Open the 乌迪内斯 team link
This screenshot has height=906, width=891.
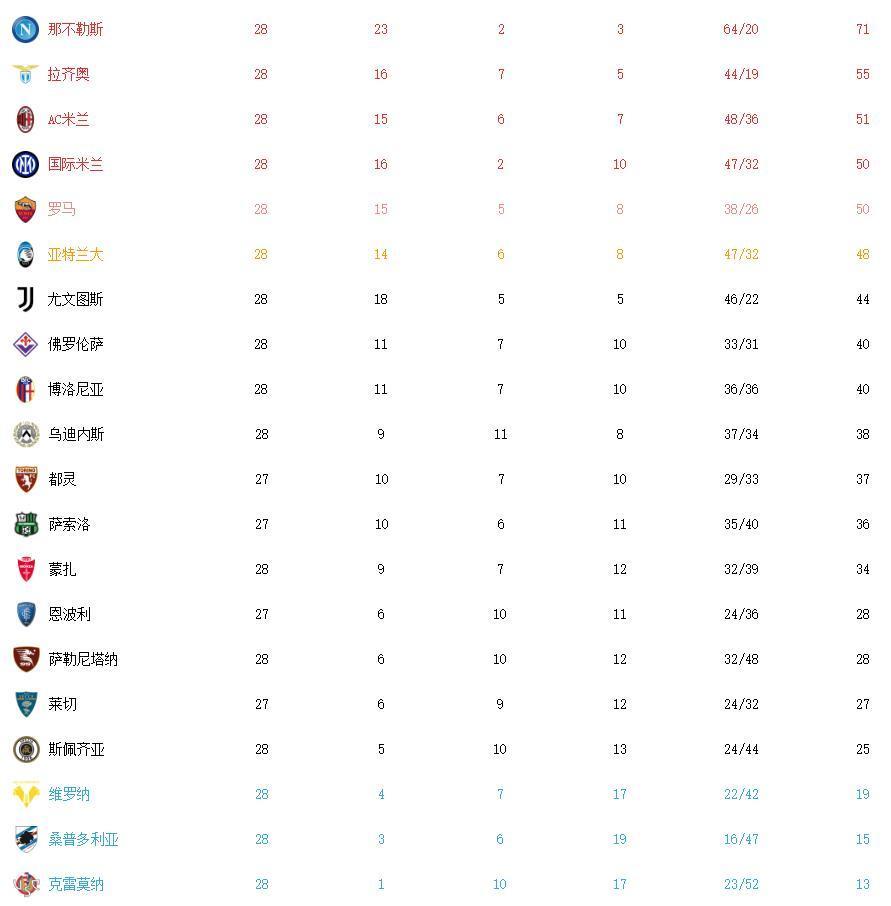pyautogui.click(x=75, y=434)
